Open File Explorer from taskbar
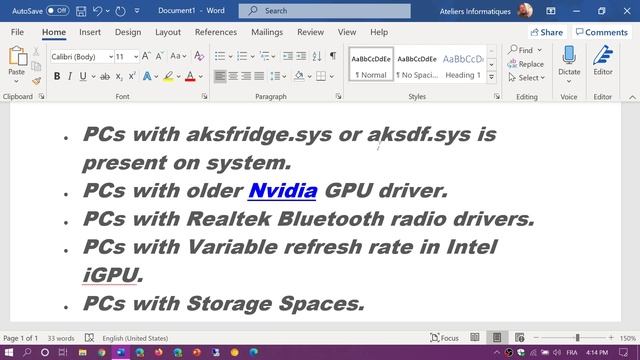 [82, 352]
